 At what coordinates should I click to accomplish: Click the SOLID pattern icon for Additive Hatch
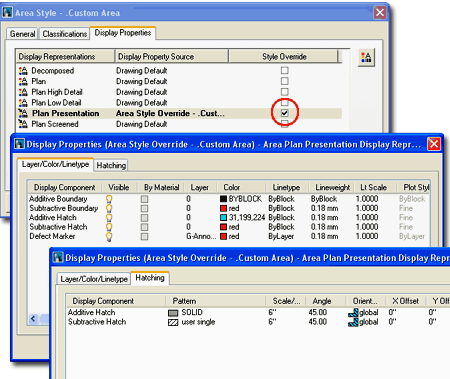[x=173, y=313]
